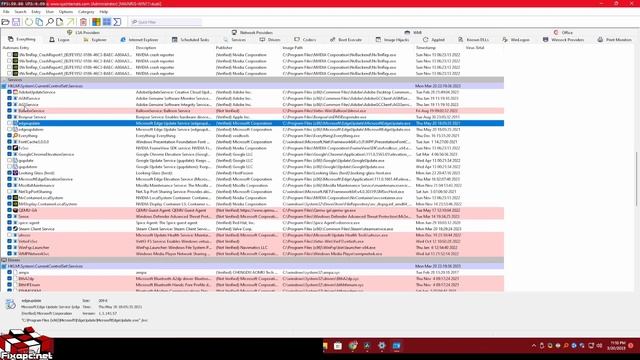Viewport: 640px width, 360px height.
Task: Toggle the hide Windows entries blue icon
Action: pos(107,22)
